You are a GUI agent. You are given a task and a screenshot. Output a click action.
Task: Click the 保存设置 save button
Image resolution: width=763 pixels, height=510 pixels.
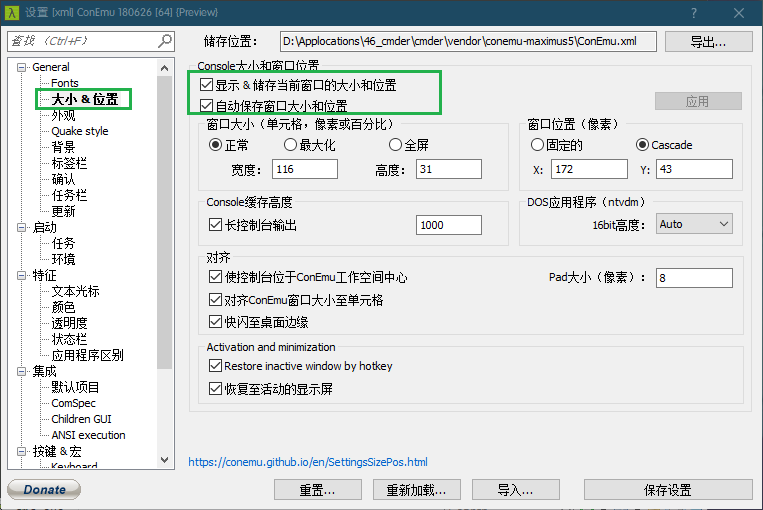coord(668,490)
